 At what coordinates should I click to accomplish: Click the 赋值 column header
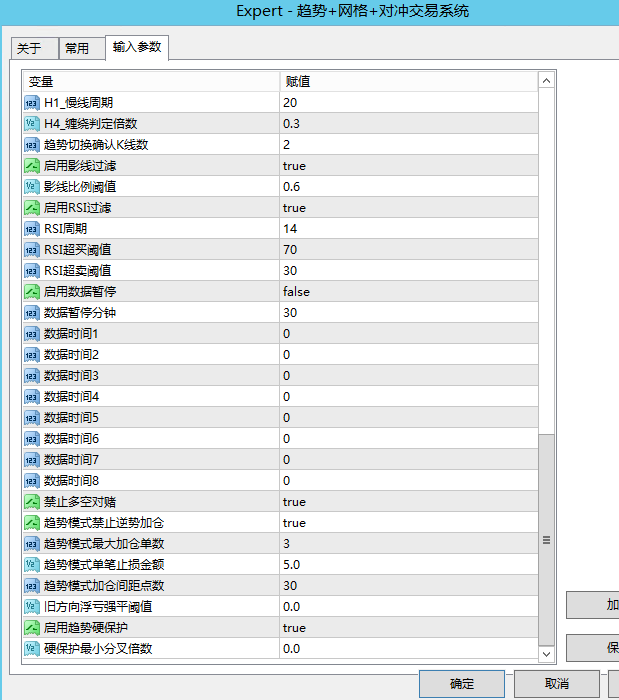(x=409, y=82)
